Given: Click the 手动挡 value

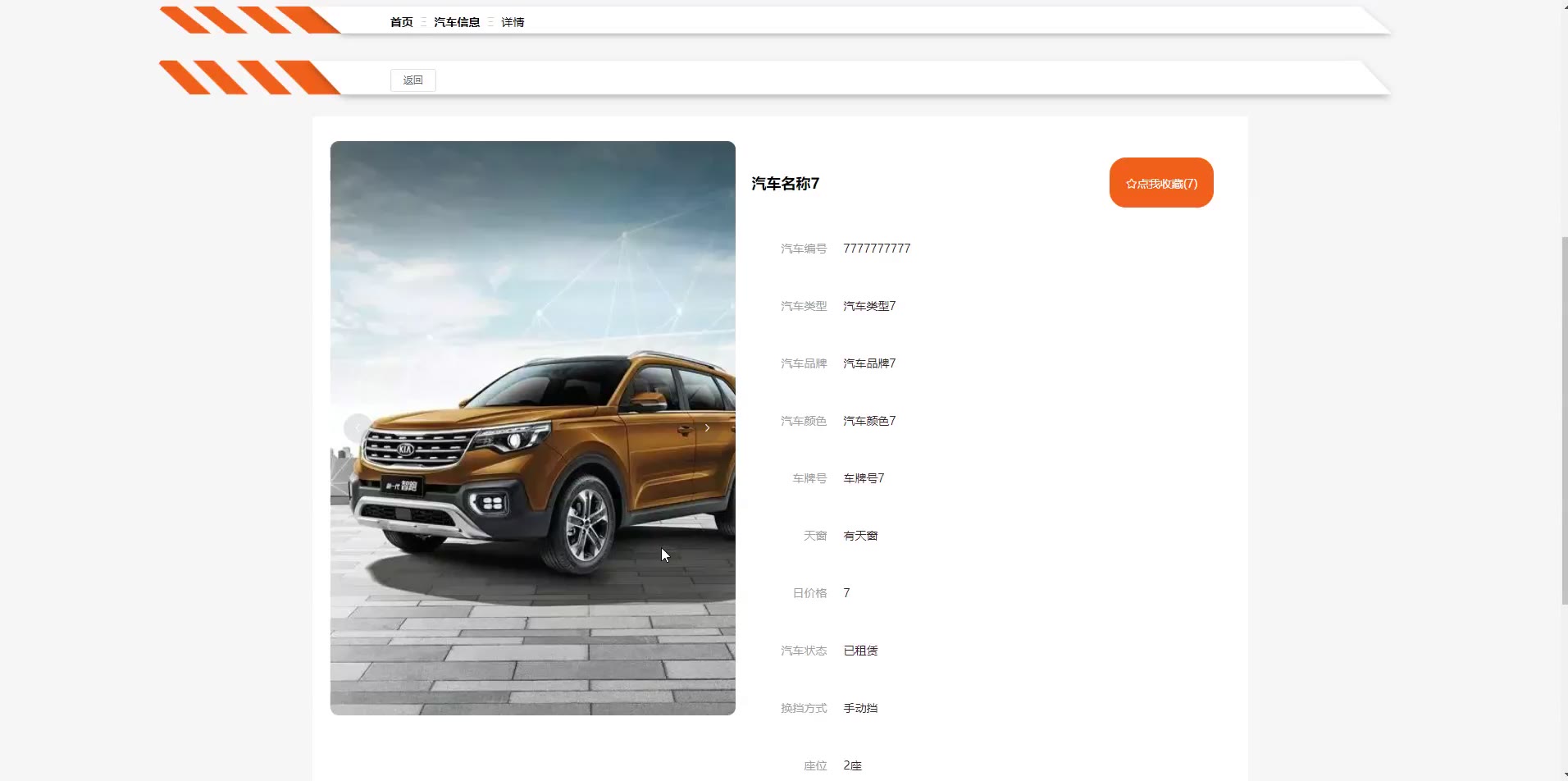Looking at the screenshot, I should (860, 708).
